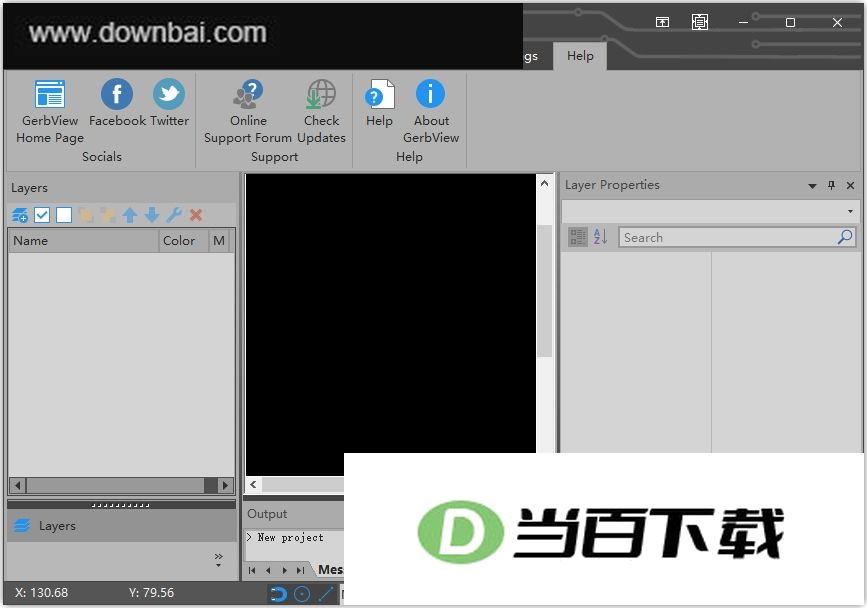
Task: Click the second disabled orange layer icon
Action: click(108, 215)
